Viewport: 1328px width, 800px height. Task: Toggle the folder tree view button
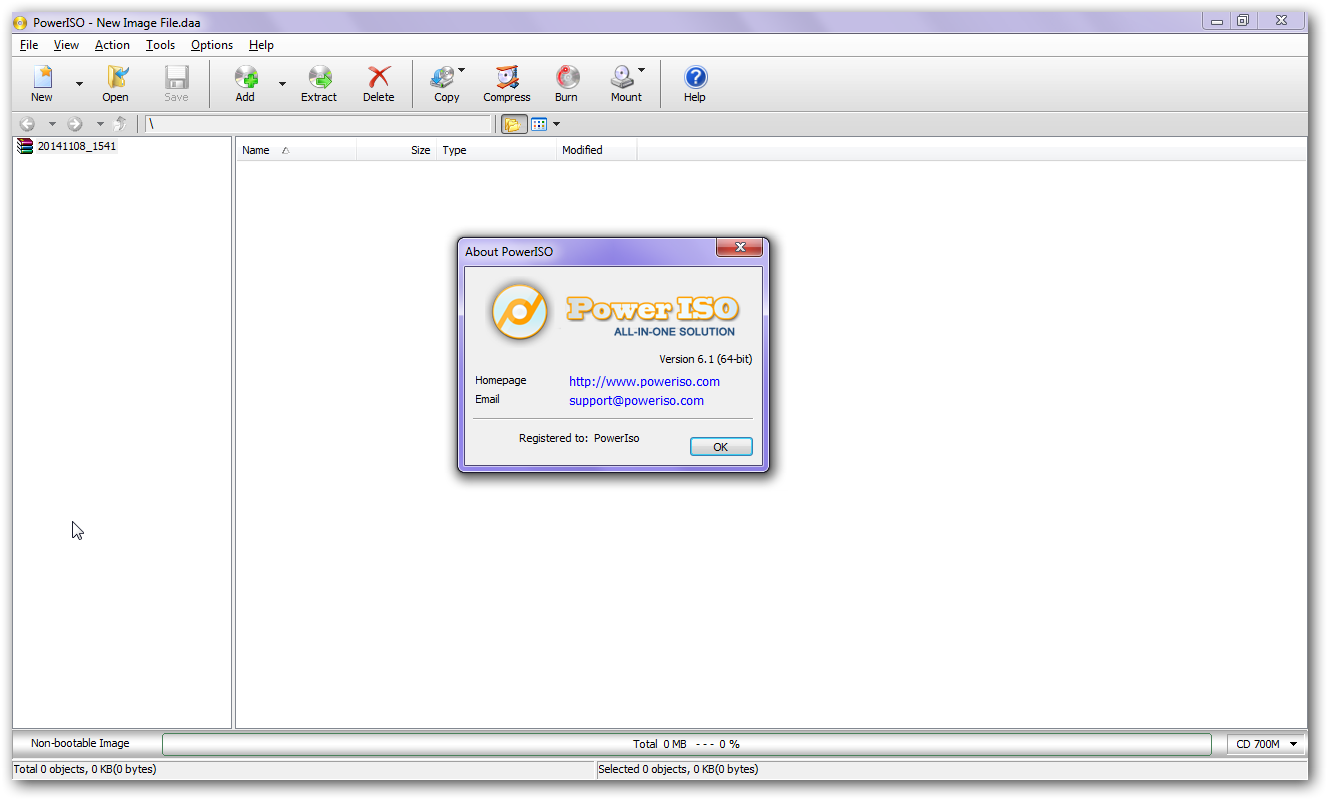tap(514, 124)
